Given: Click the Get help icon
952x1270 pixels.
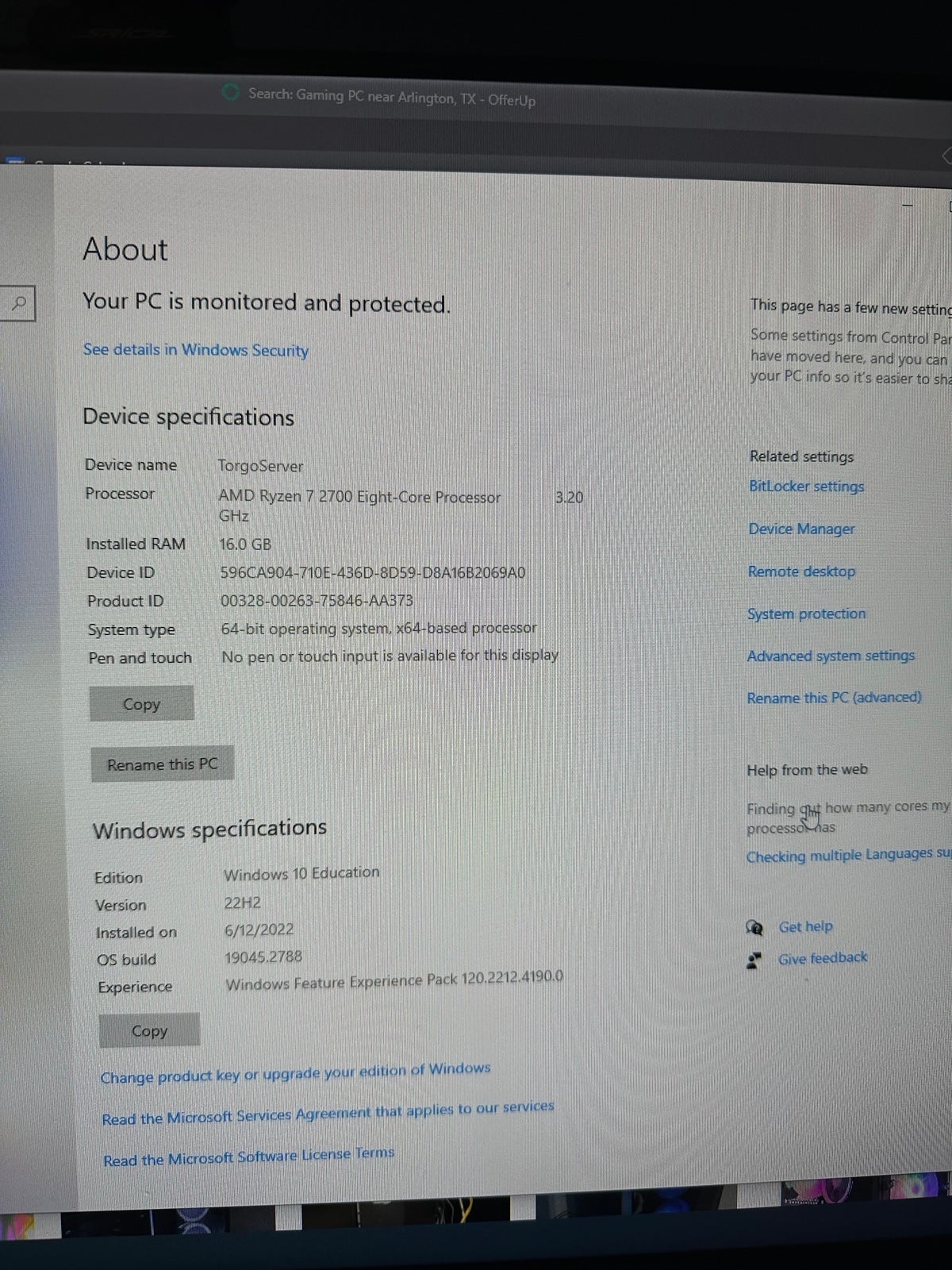Looking at the screenshot, I should pos(754,927).
